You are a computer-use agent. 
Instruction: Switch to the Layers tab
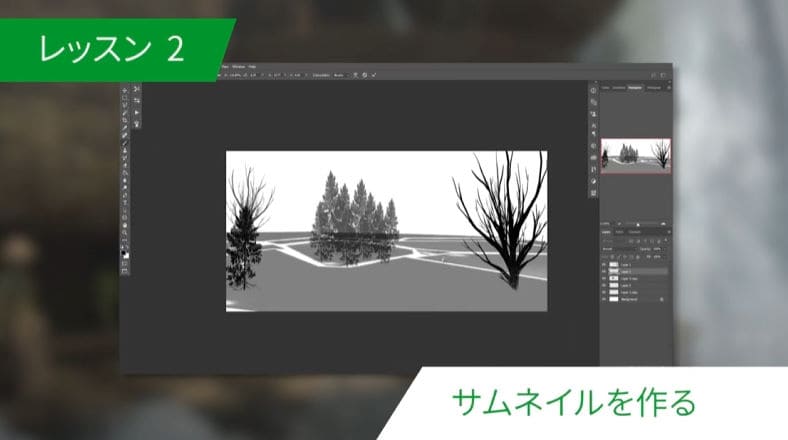(x=606, y=232)
